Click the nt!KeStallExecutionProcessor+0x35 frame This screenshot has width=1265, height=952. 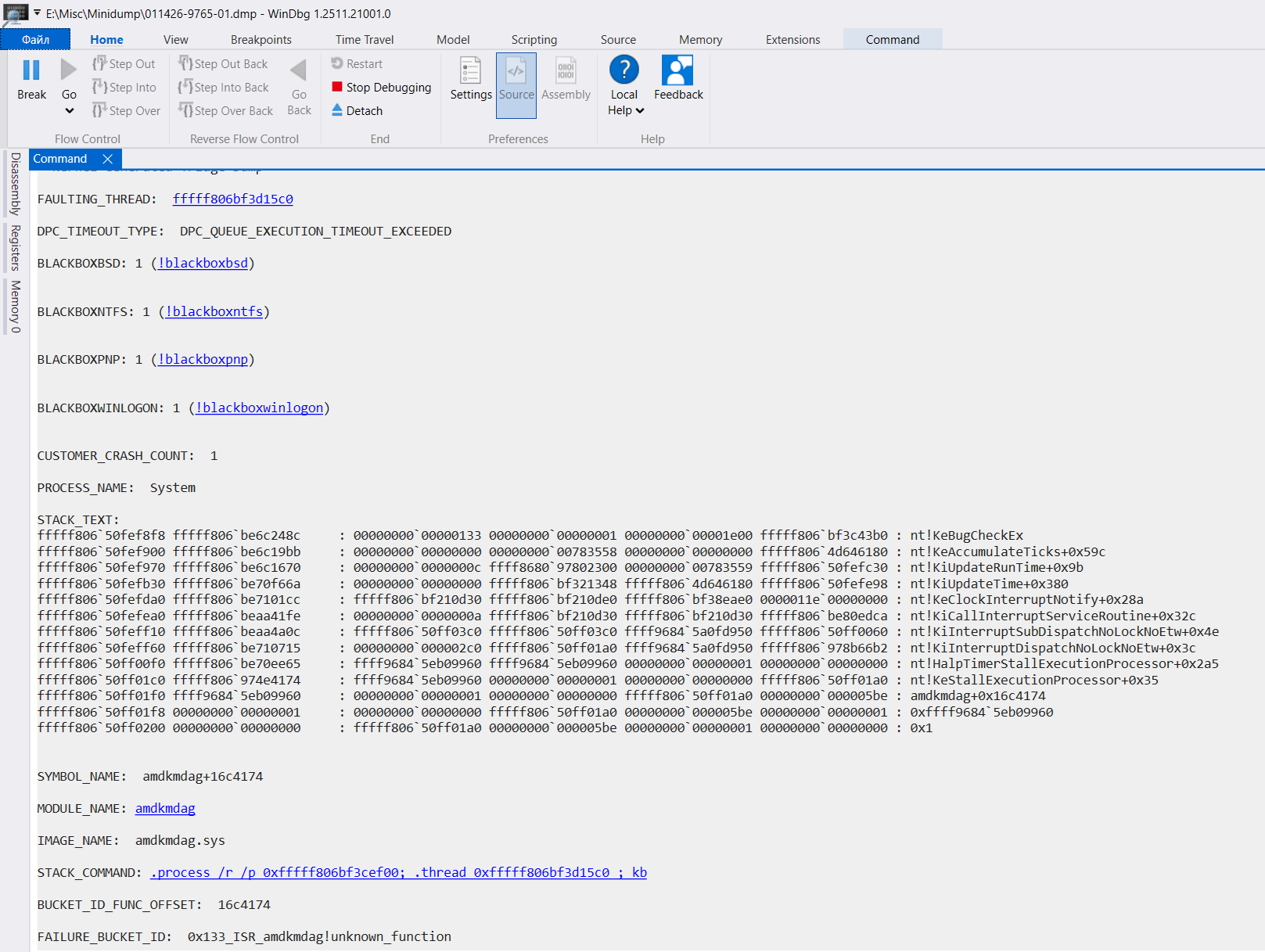(x=1034, y=681)
